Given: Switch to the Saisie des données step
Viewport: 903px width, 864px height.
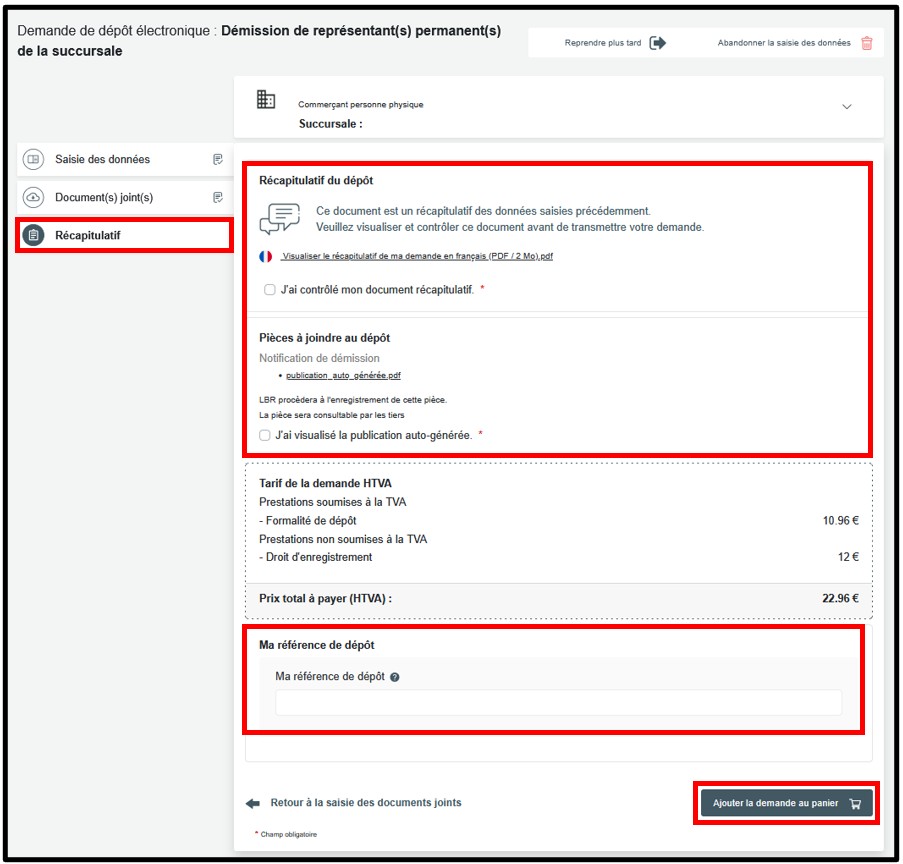Looking at the screenshot, I should (102, 159).
